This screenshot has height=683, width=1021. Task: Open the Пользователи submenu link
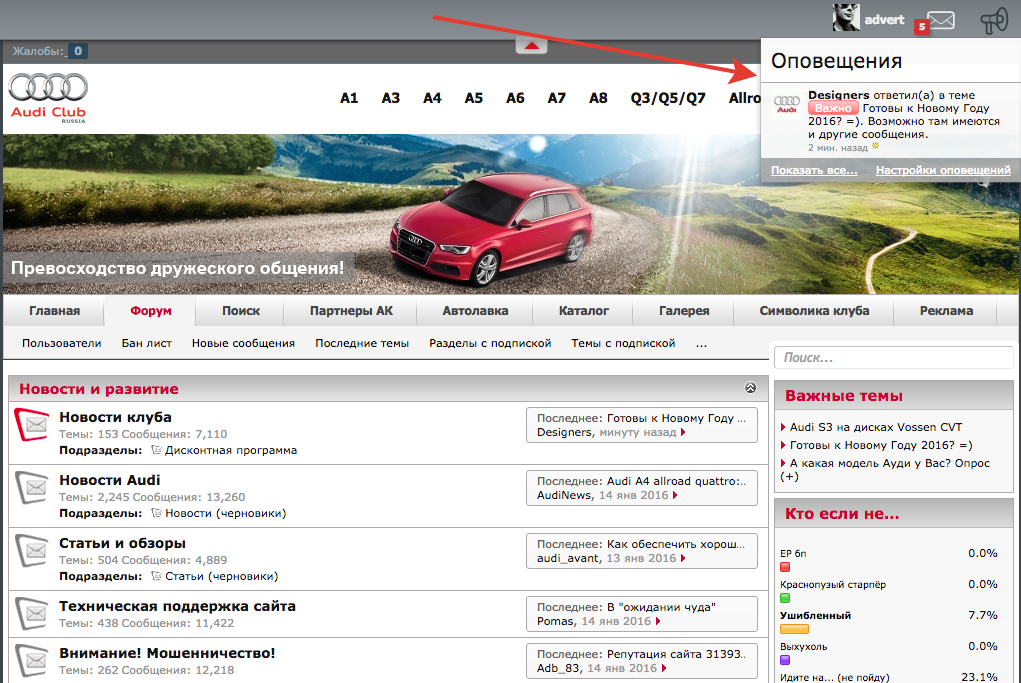(x=62, y=343)
